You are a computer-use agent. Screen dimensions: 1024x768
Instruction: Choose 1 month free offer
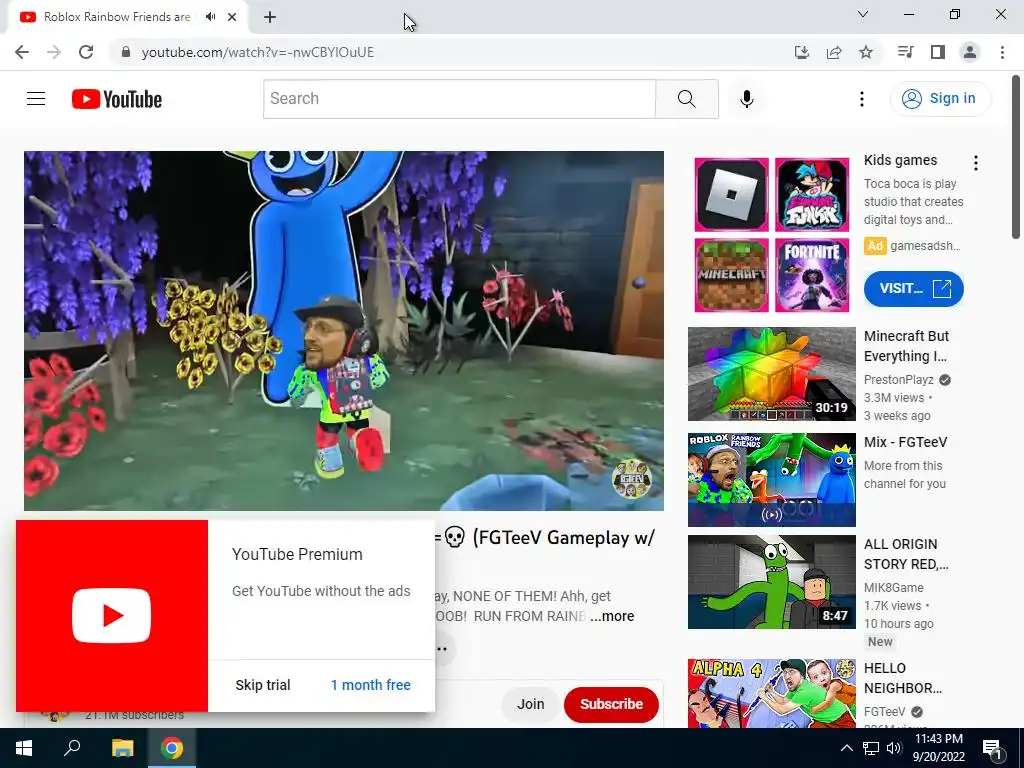370,685
